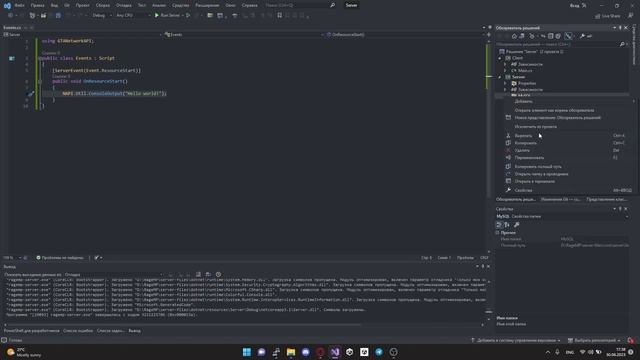Image resolution: width=640 pixels, height=360 pixels.
Task: Open the Git menu
Action: 67,5
